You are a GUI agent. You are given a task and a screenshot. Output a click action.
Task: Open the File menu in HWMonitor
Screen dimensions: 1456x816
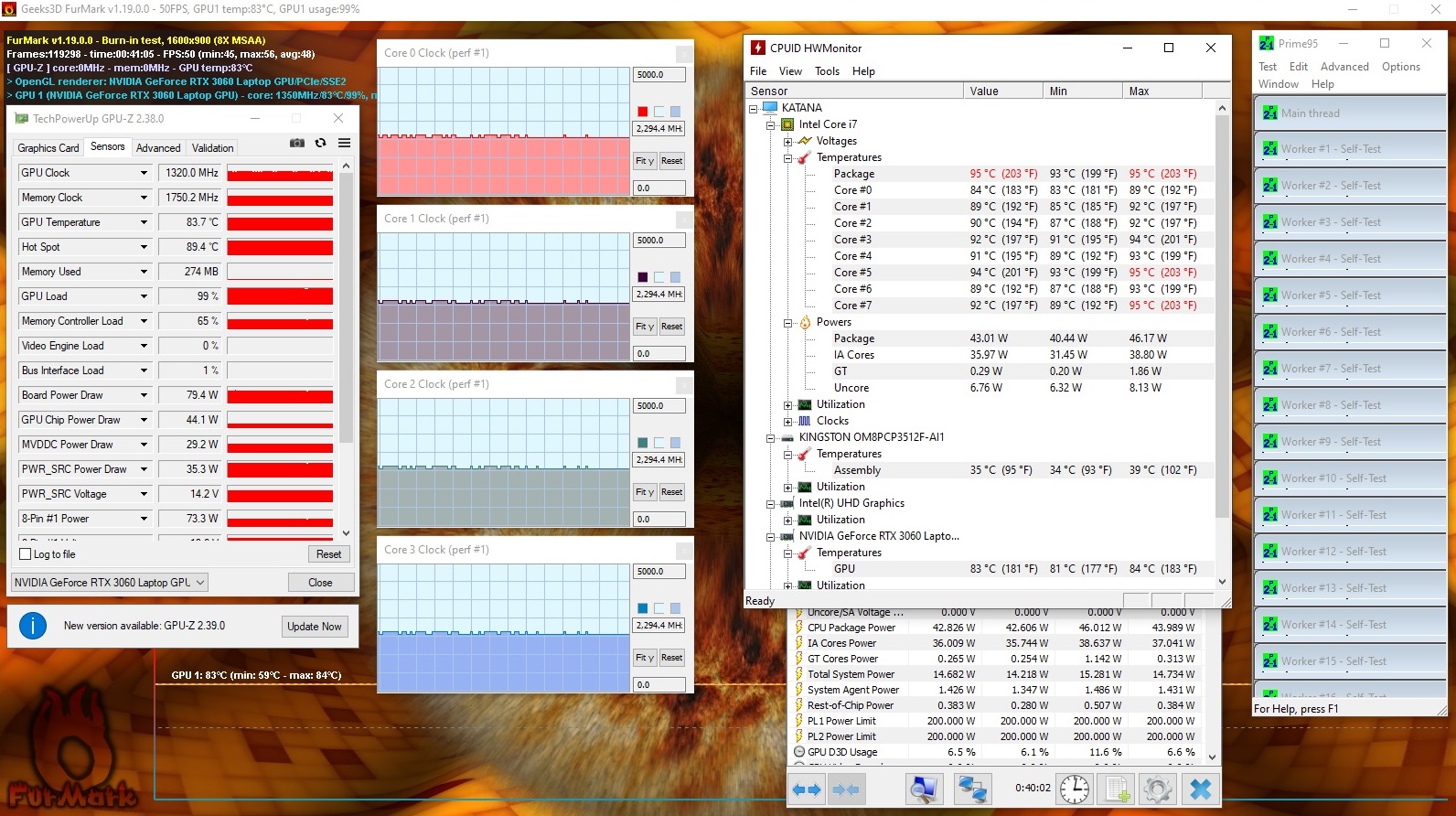tap(758, 71)
